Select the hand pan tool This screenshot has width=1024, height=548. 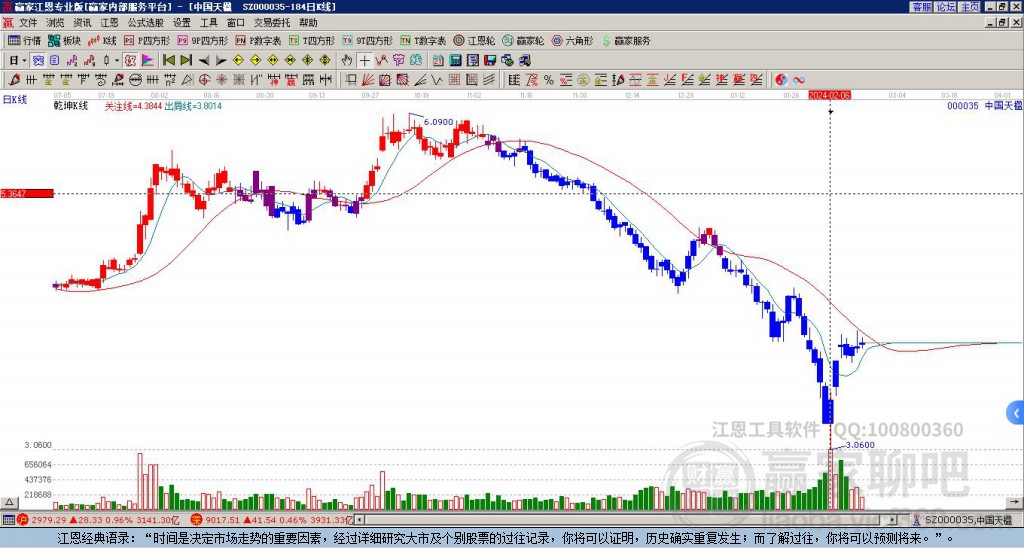point(347,61)
